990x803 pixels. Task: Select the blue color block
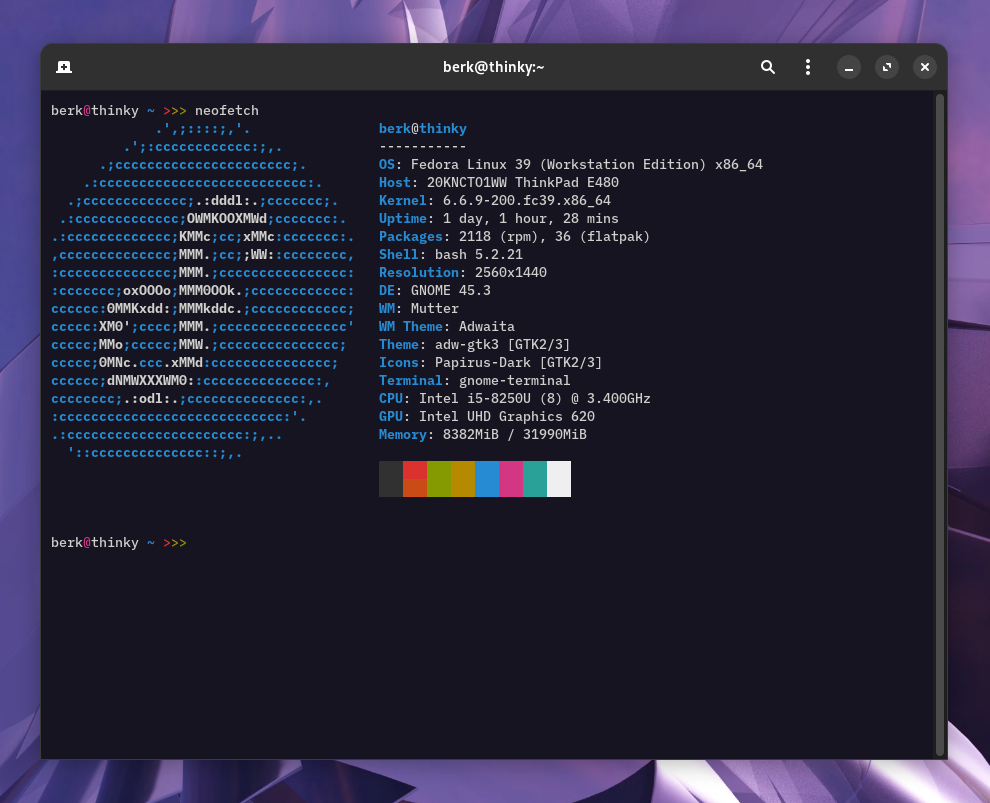point(487,479)
